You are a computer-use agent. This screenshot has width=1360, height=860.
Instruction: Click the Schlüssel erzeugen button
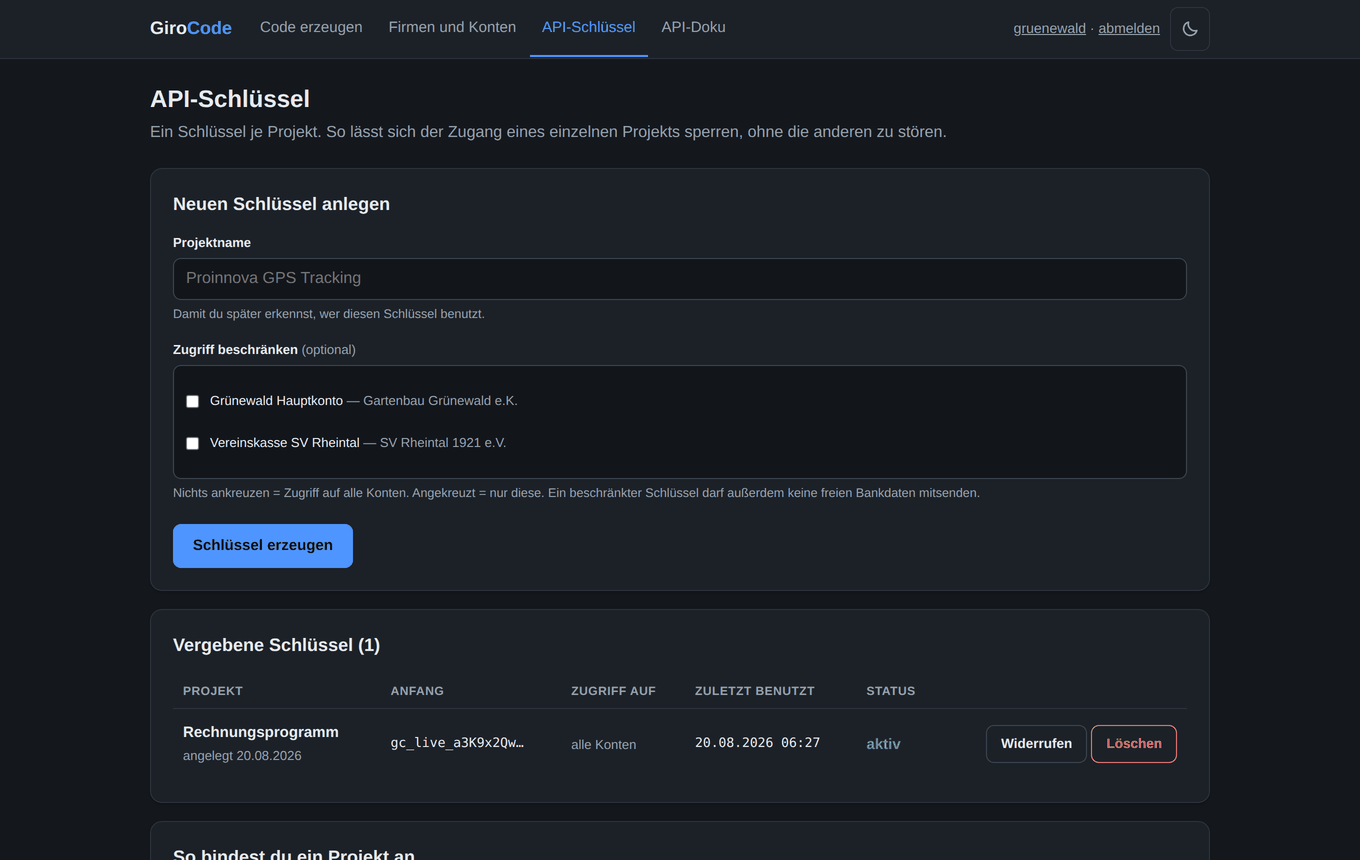click(x=263, y=546)
